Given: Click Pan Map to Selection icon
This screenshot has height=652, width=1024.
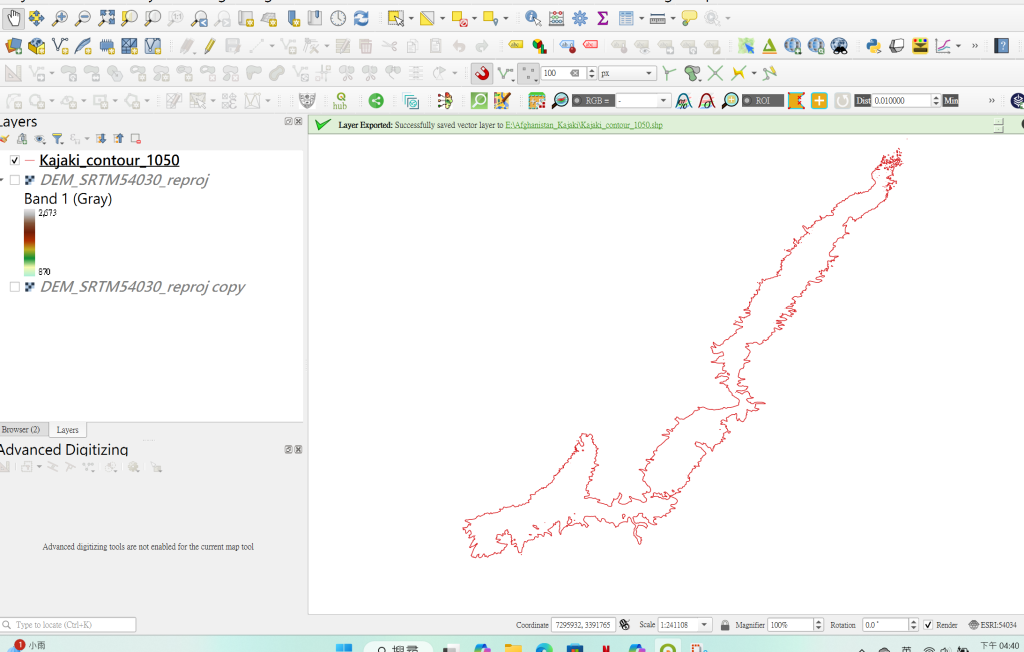Looking at the screenshot, I should point(37,18).
